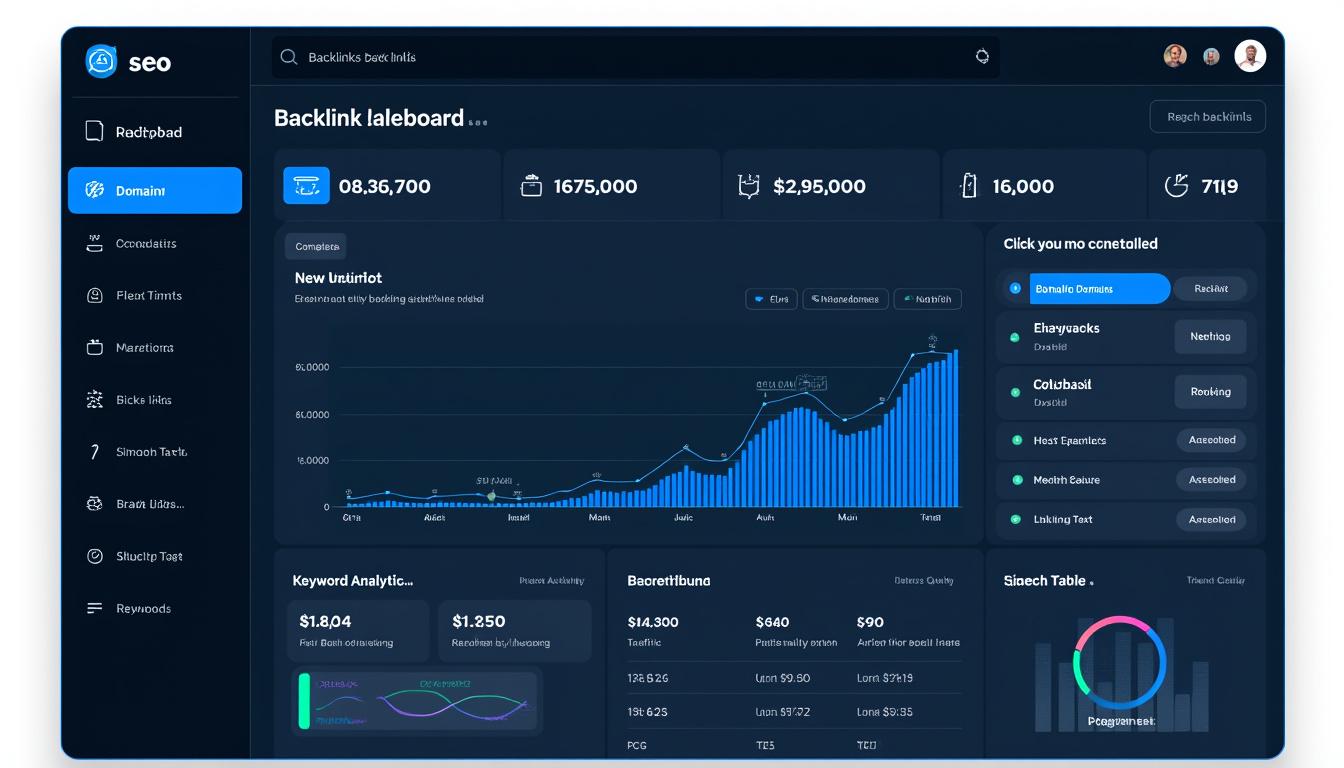Open the Complete dropdown above chart

[316, 246]
